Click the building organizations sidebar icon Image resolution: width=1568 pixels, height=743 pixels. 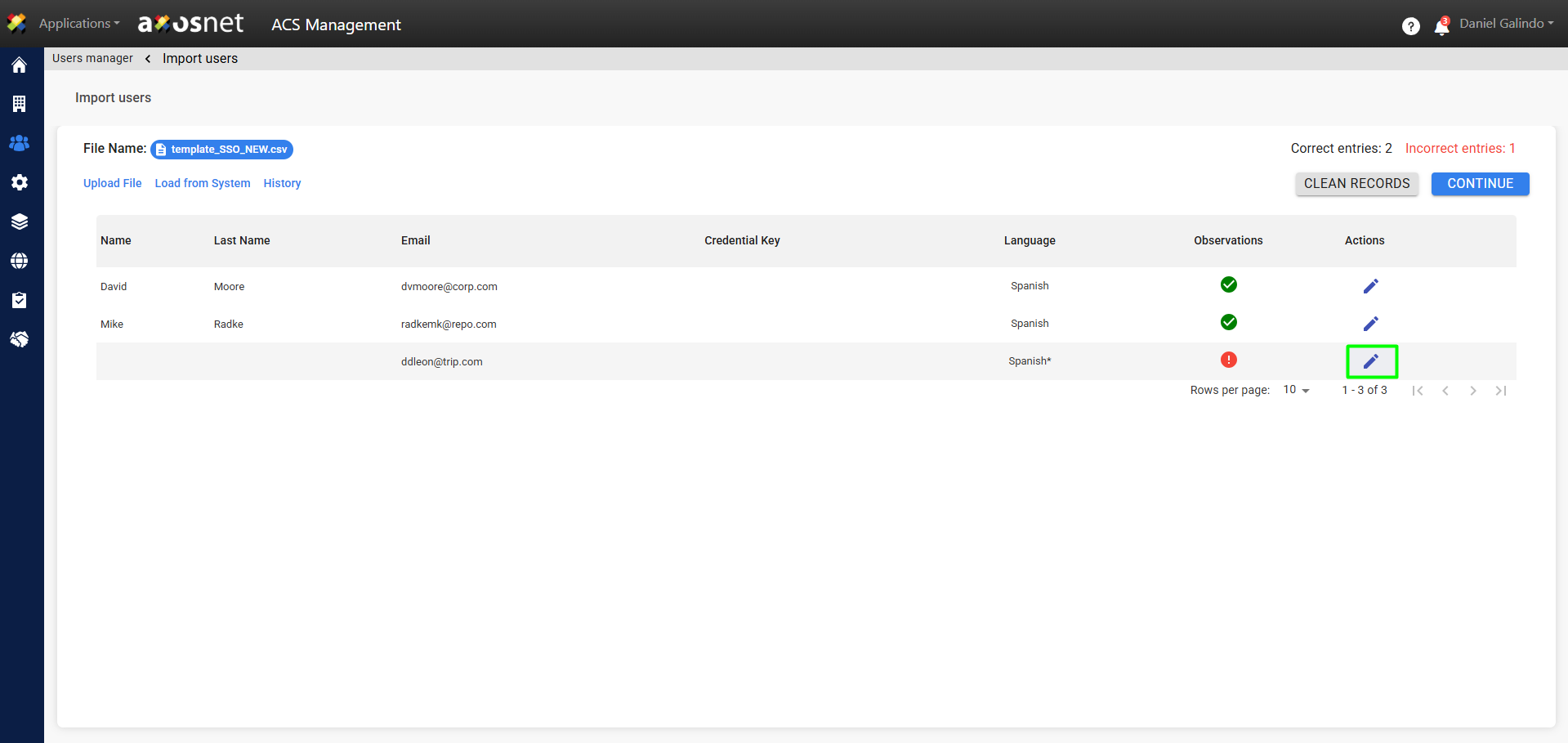click(x=20, y=104)
